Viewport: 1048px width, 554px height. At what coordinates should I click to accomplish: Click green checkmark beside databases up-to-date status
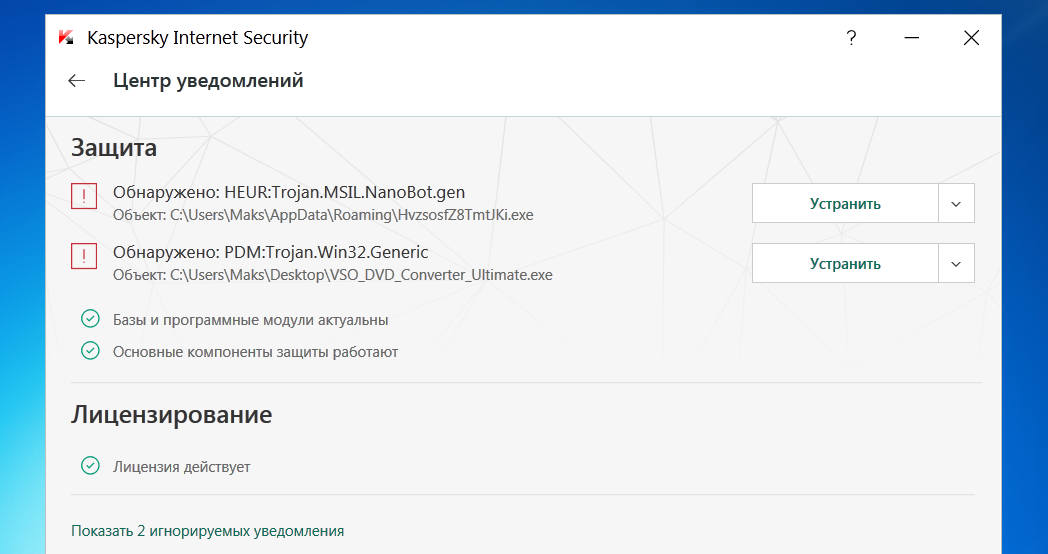(90, 320)
